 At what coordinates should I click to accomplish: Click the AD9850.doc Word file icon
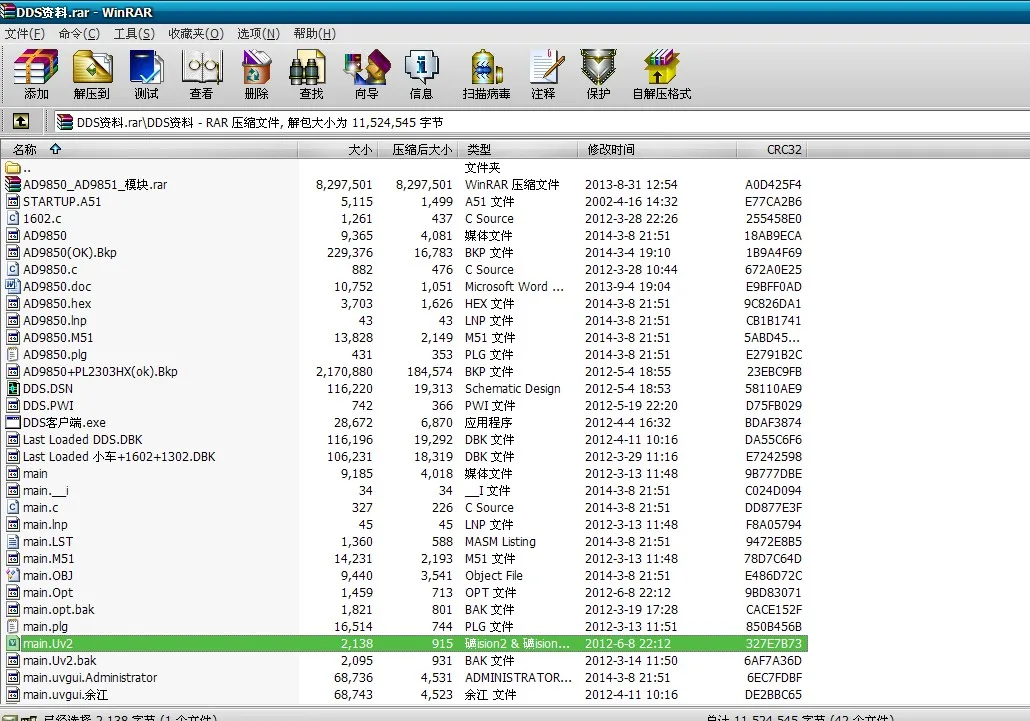tap(12, 286)
